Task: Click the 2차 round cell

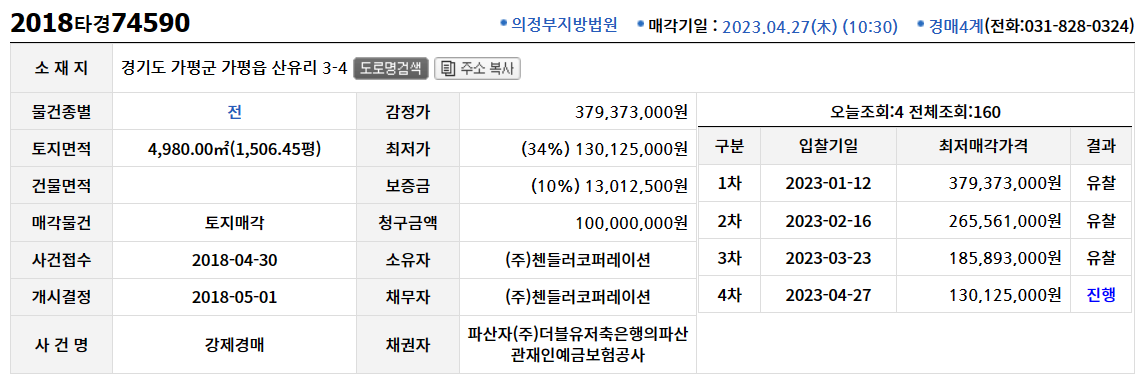Action: (729, 221)
